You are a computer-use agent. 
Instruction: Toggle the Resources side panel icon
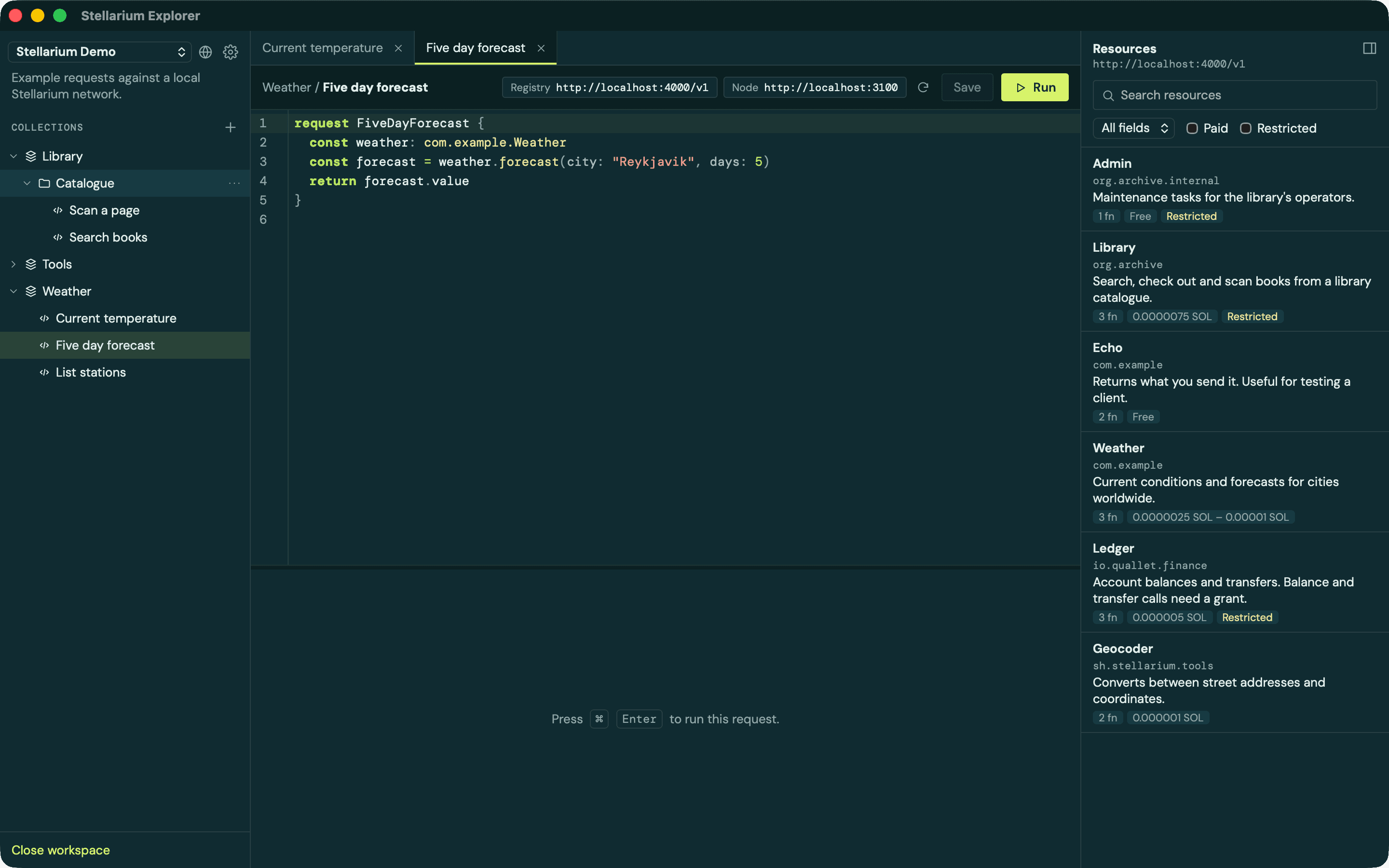[1370, 48]
